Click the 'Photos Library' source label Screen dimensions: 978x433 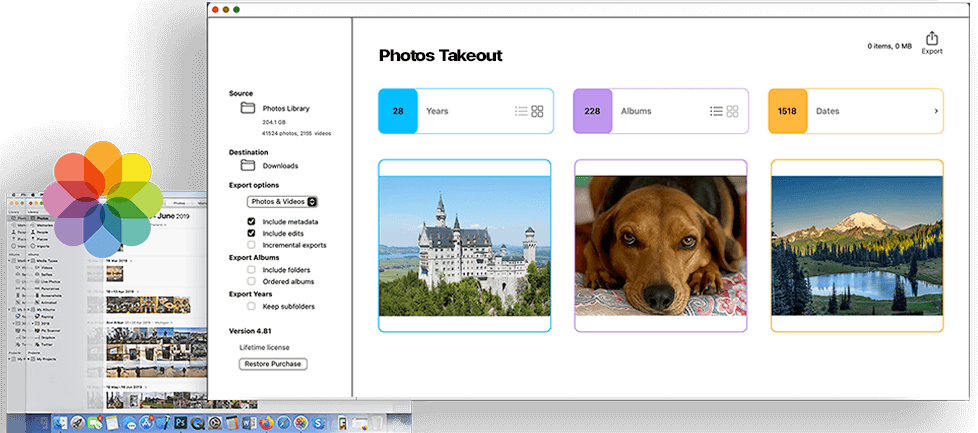pyautogui.click(x=286, y=108)
